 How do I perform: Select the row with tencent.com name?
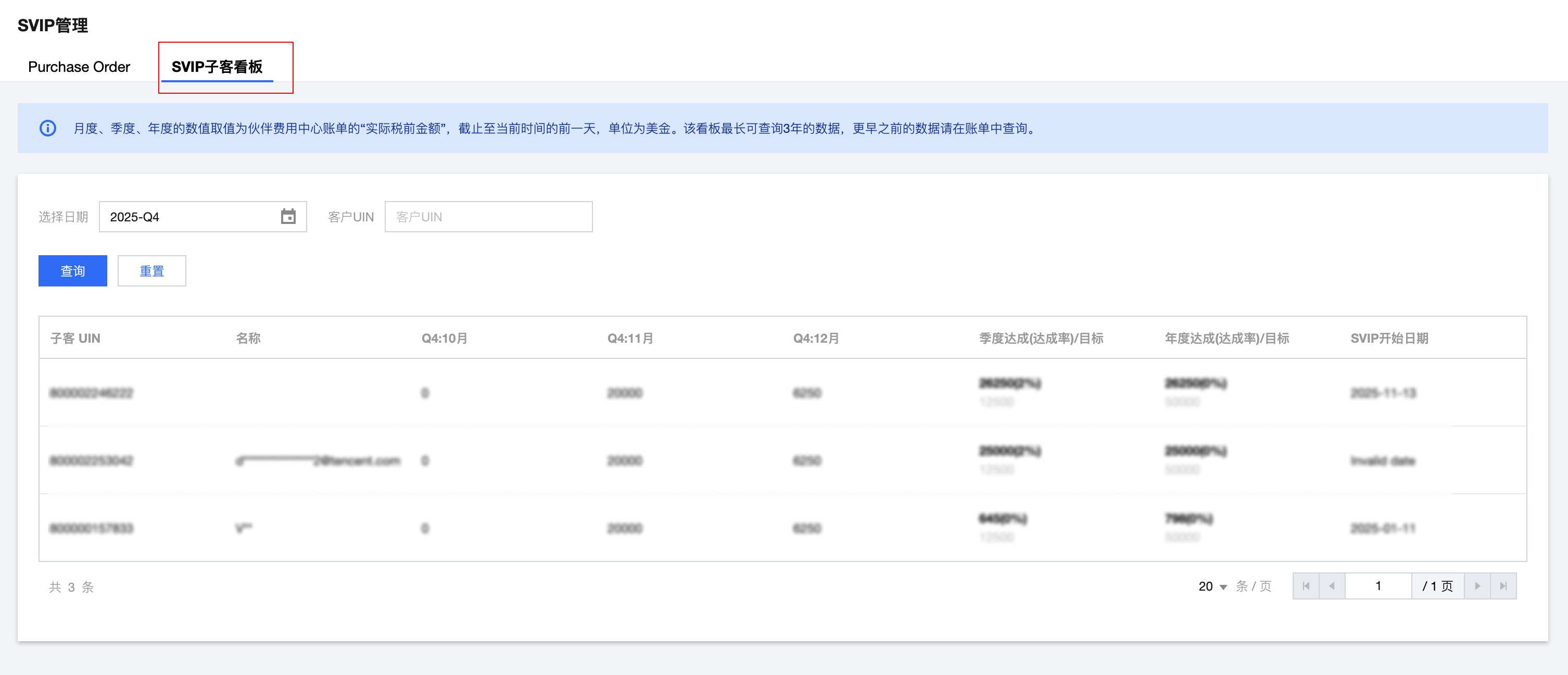pos(318,460)
